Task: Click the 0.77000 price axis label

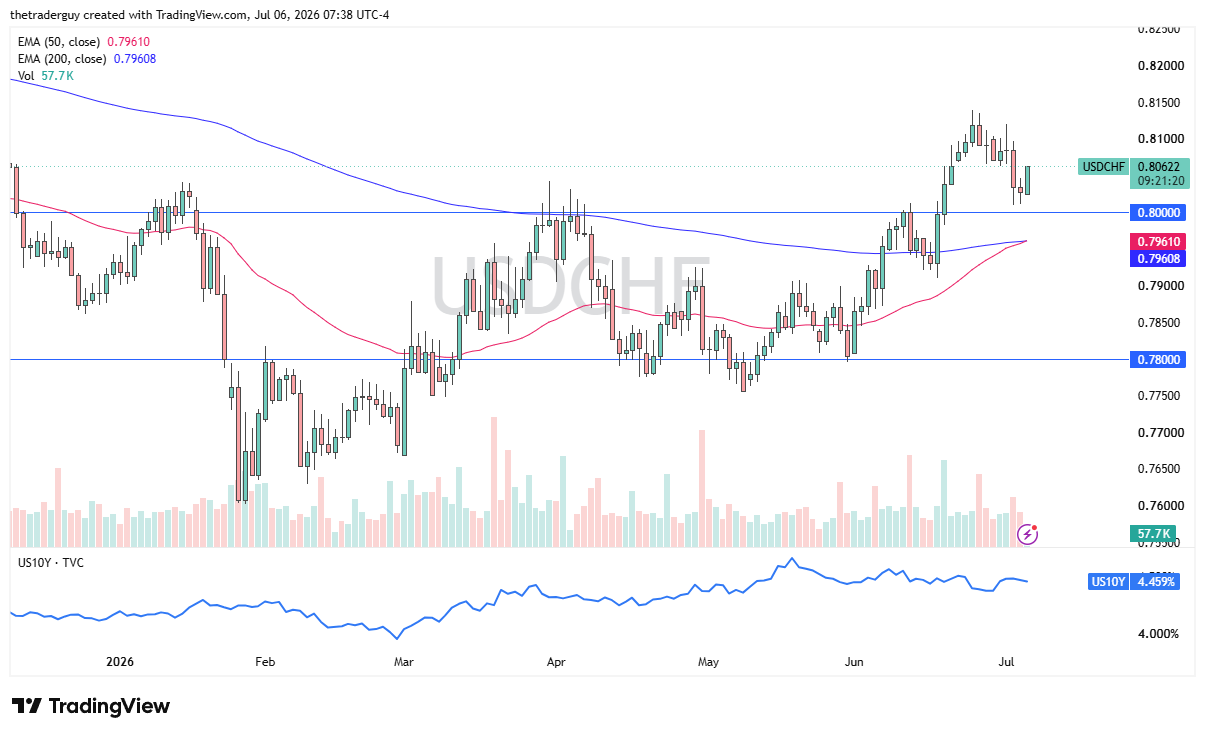Action: click(1159, 433)
